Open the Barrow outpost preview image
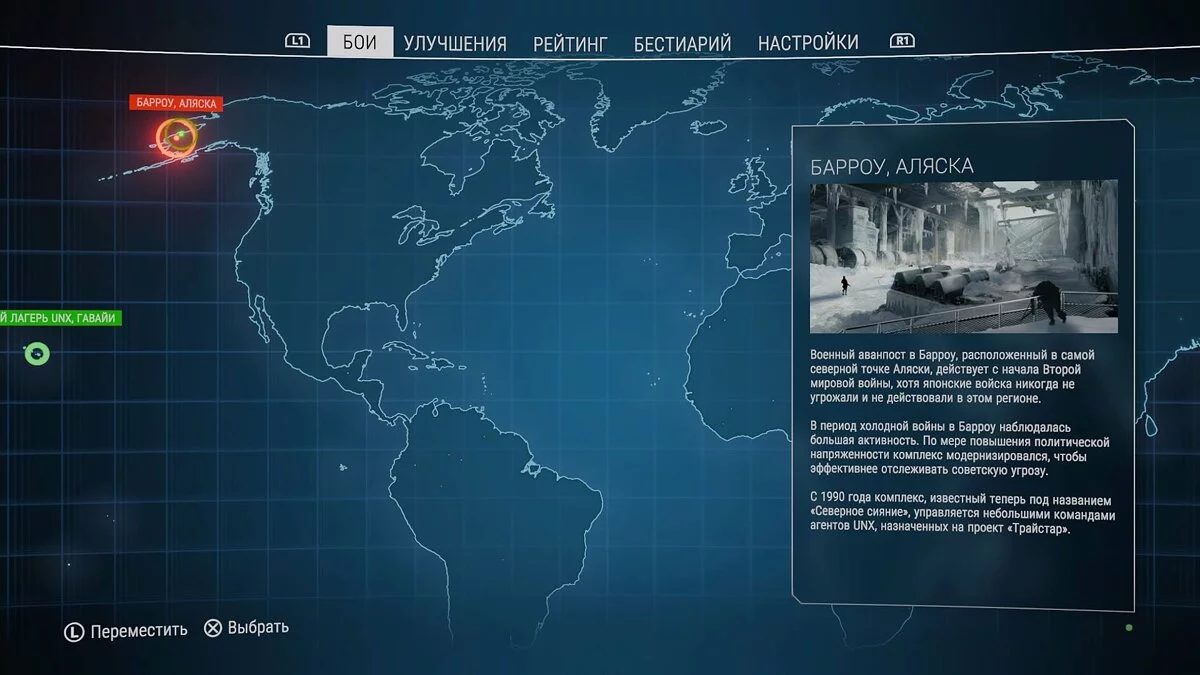The image size is (1200, 675). [964, 257]
